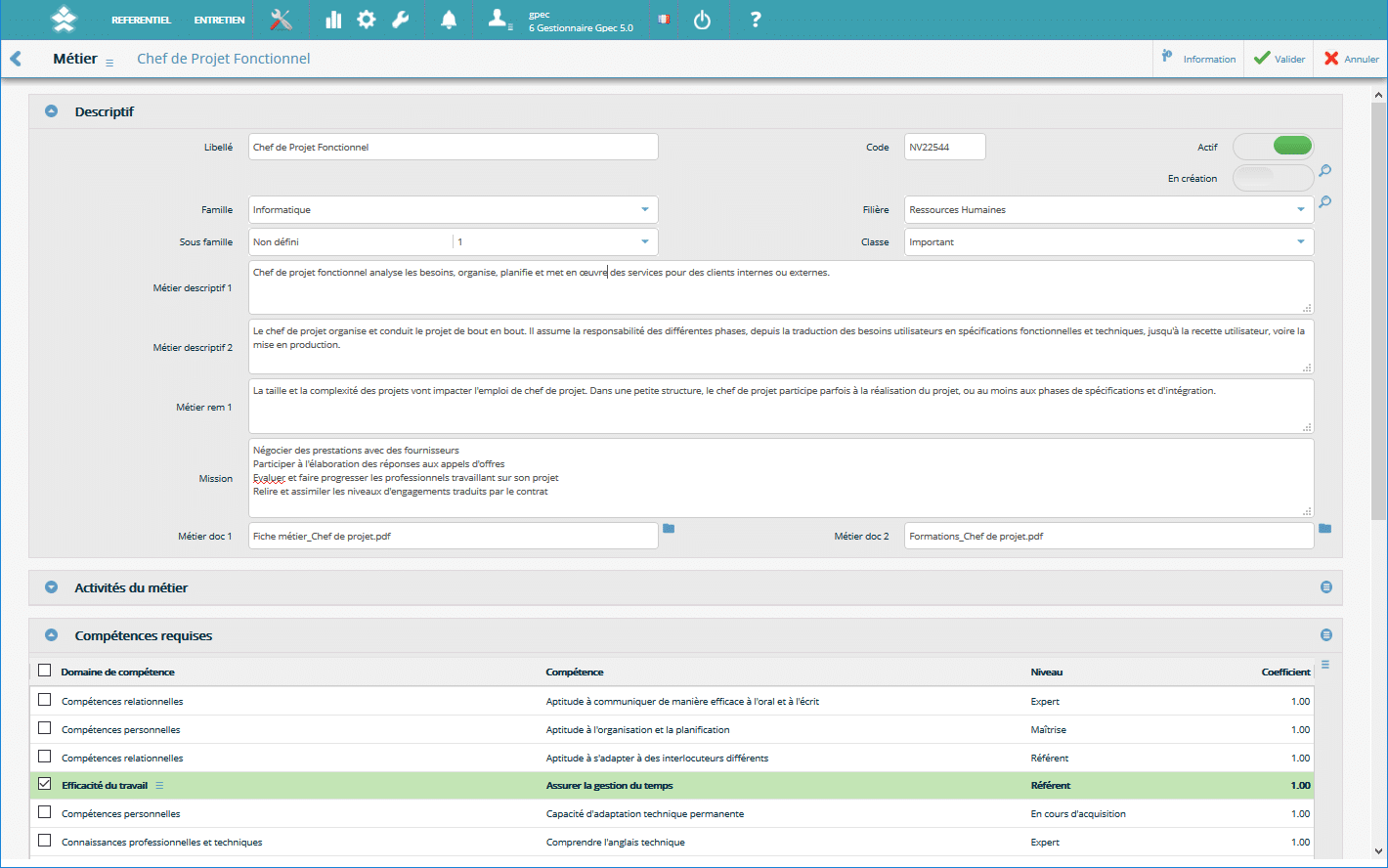Click the folder icon next to Métier doc 2
Image resolution: width=1388 pixels, height=868 pixels.
(1325, 528)
